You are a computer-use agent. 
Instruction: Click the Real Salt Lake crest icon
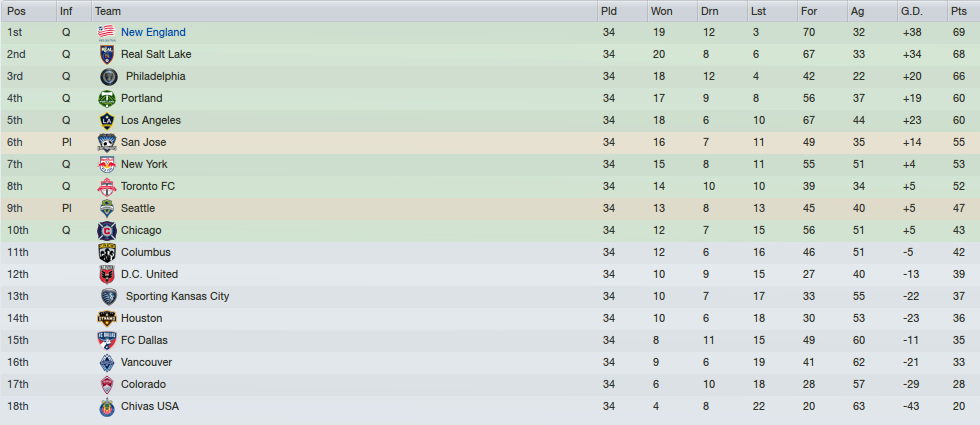106,54
